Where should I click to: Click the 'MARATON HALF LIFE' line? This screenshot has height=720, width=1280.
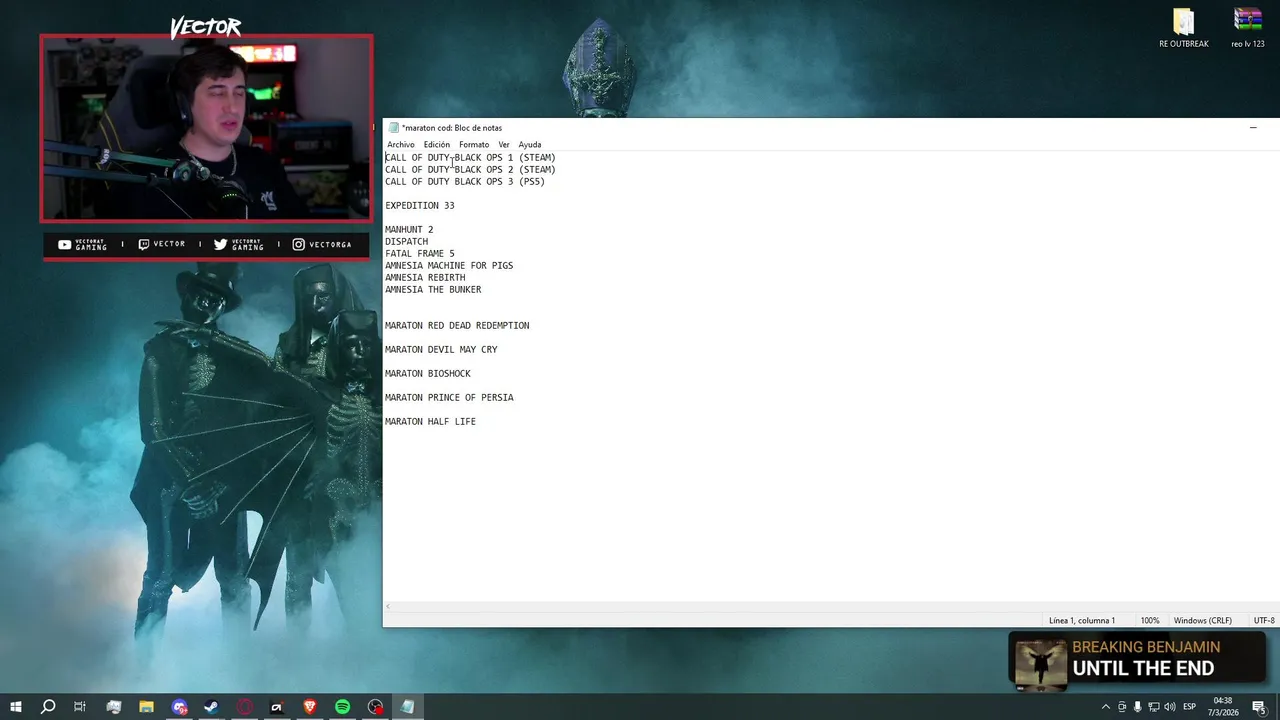[x=430, y=422]
